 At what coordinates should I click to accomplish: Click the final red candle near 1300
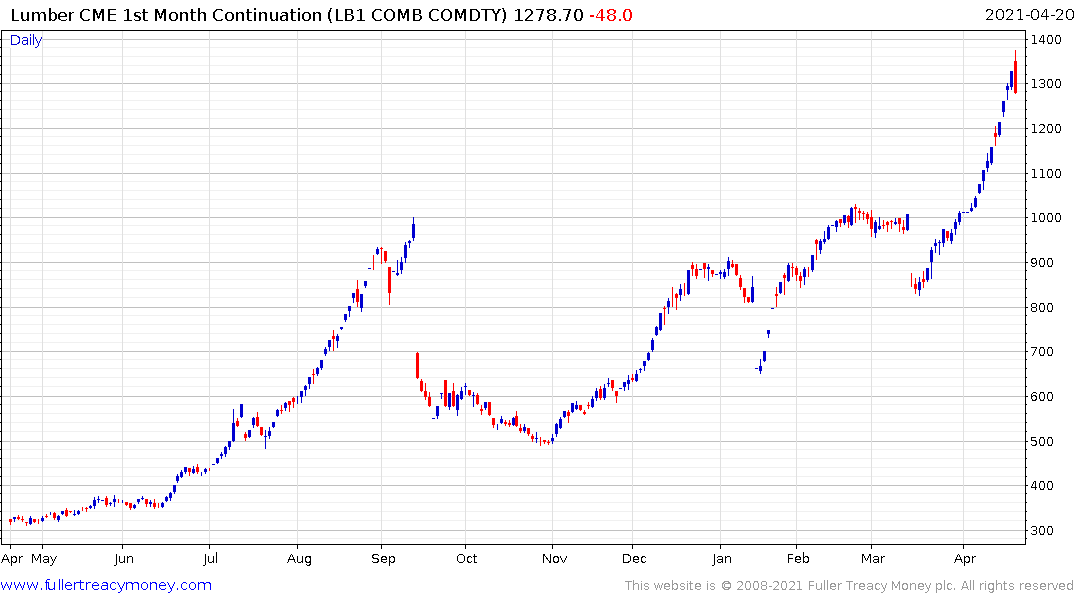[1015, 73]
